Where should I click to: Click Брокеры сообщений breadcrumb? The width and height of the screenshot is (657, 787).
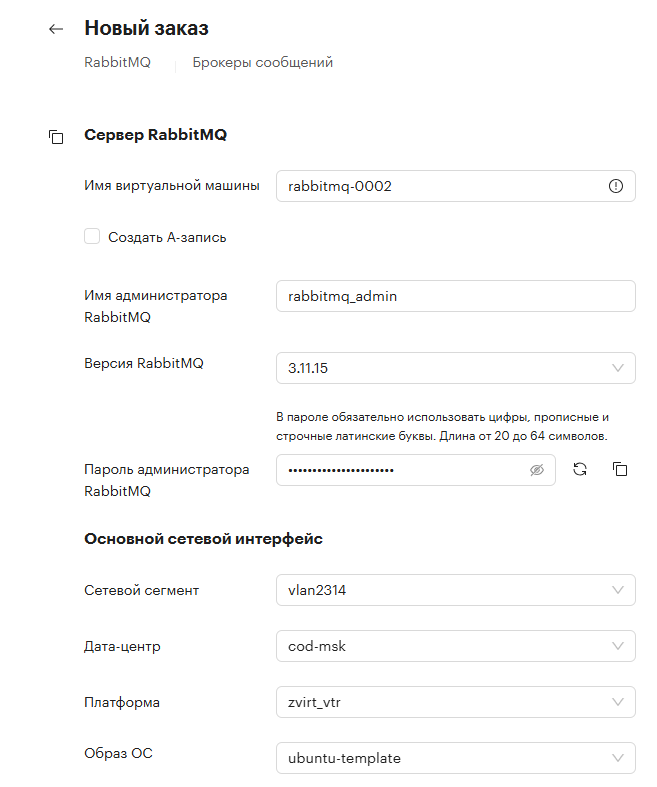tap(262, 63)
